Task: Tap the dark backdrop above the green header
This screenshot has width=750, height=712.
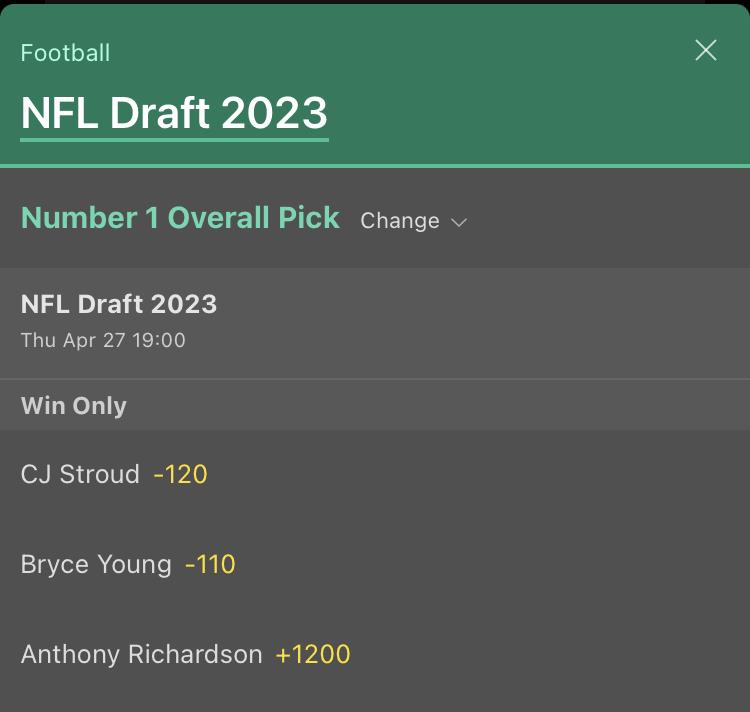Action: pyautogui.click(x=375, y=2)
